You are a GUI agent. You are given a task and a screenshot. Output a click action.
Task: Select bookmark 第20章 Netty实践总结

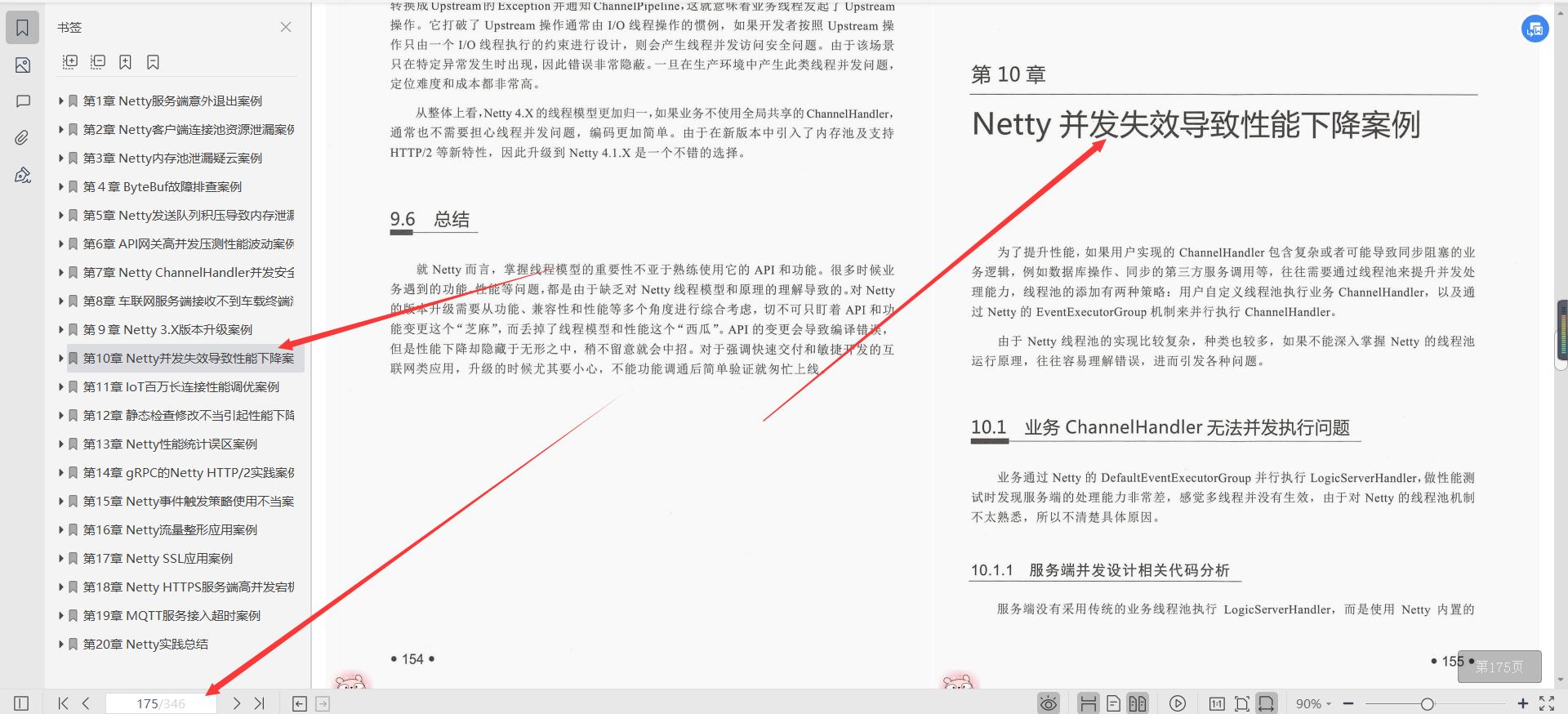[145, 645]
